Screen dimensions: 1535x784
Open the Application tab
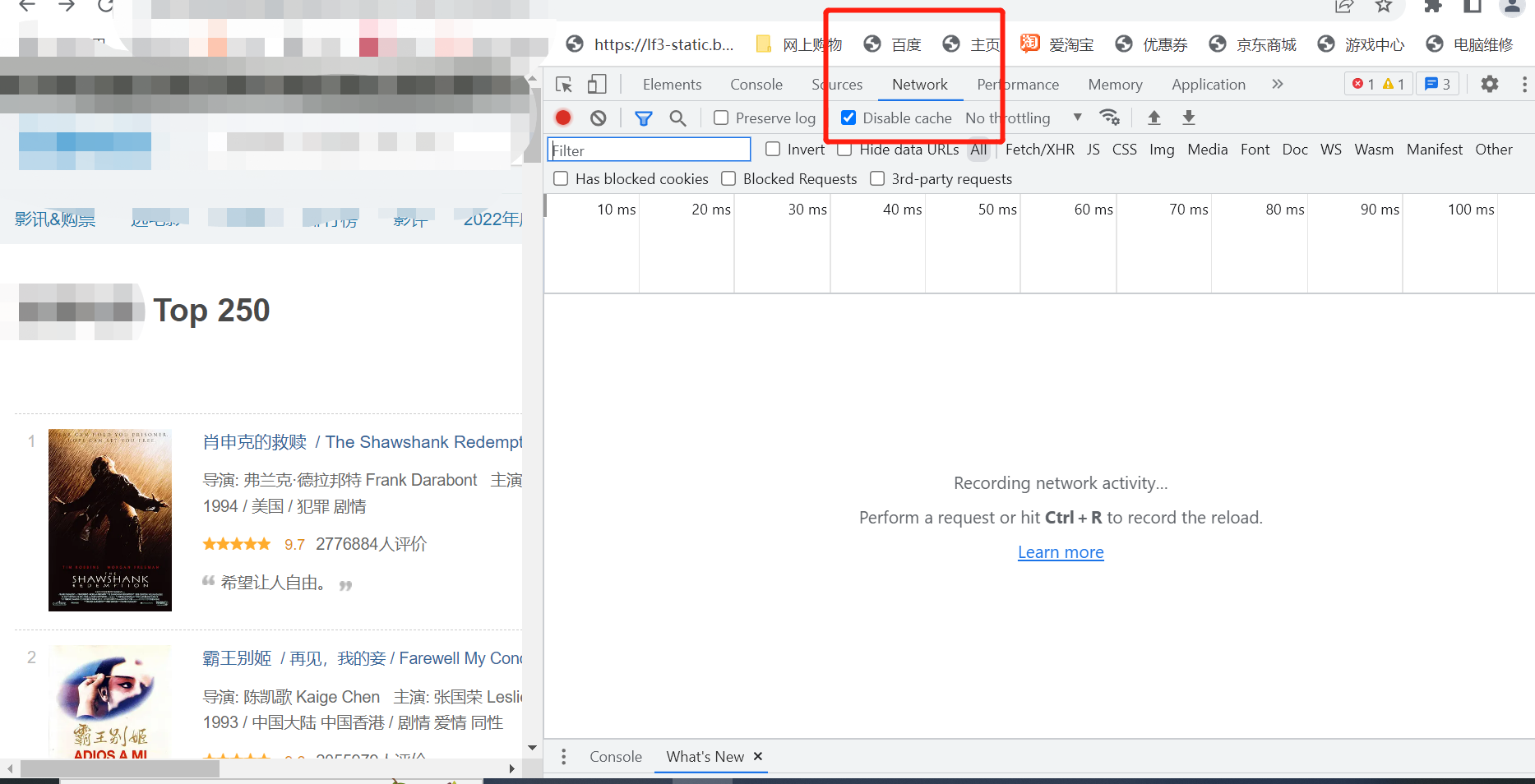1209,85
